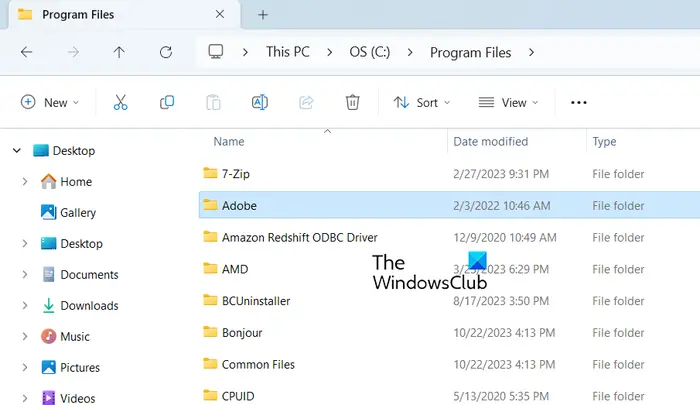
Task: Navigate to OS (C:) in breadcrumb
Action: click(x=370, y=52)
